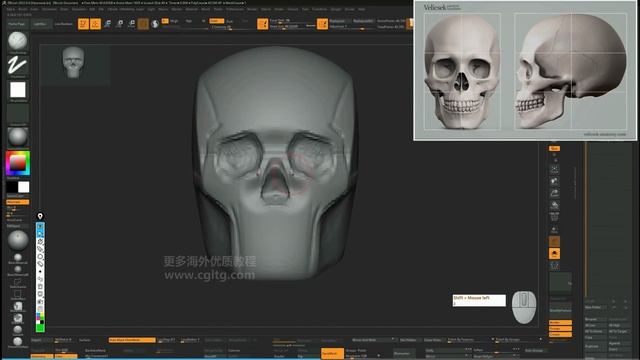Select the Move transform tool
Viewport: 640px width, 360px height.
(x=107, y=24)
